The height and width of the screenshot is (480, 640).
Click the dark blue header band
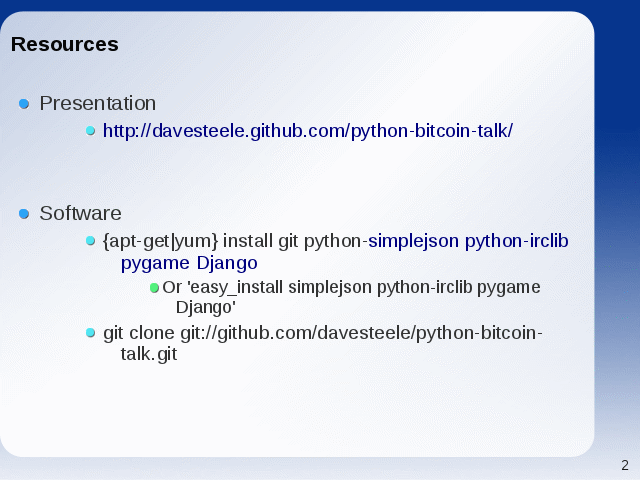coord(320,5)
